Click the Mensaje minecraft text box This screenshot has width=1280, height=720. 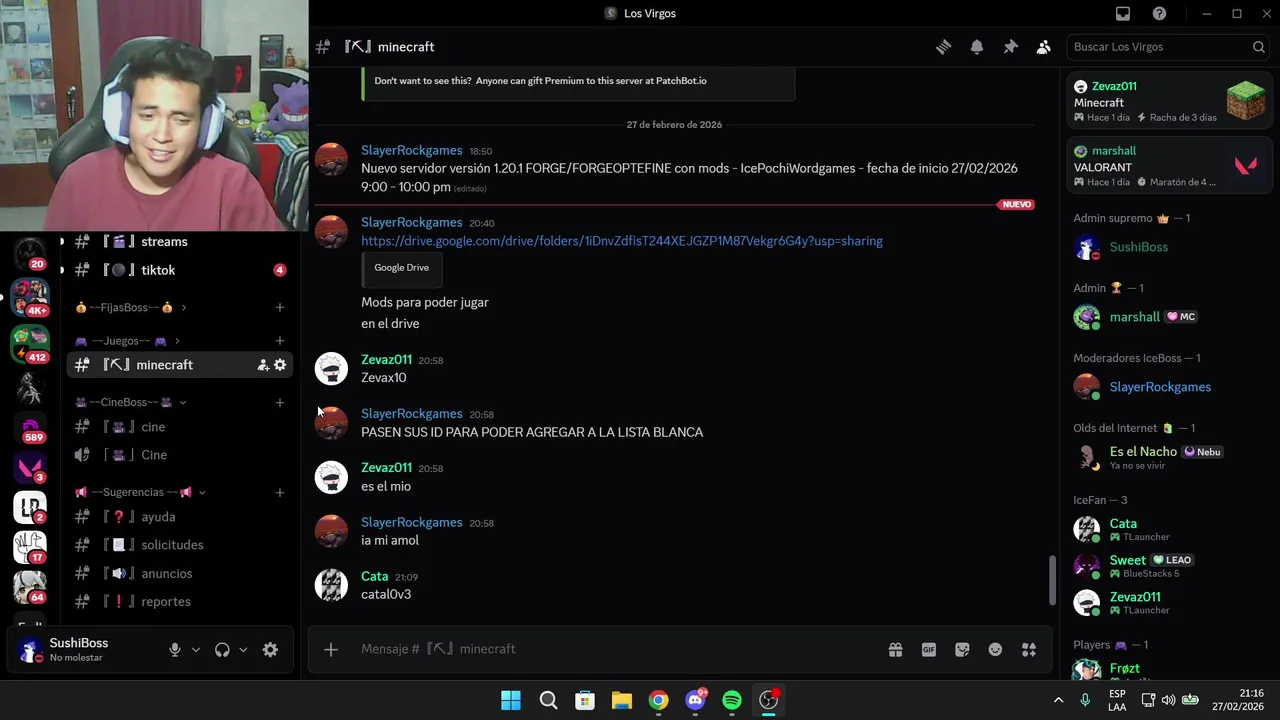[x=615, y=650]
